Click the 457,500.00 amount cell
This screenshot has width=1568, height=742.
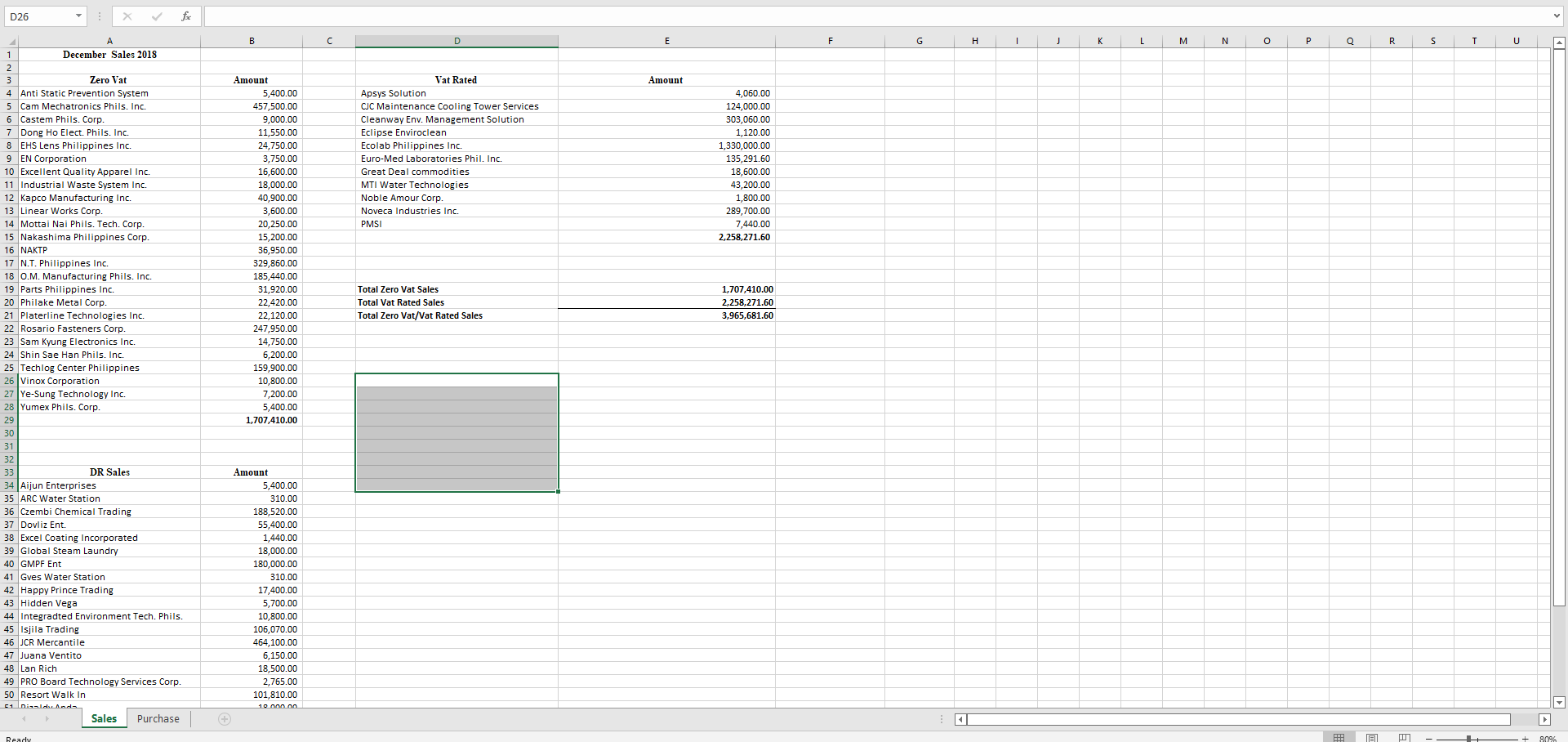pos(252,106)
